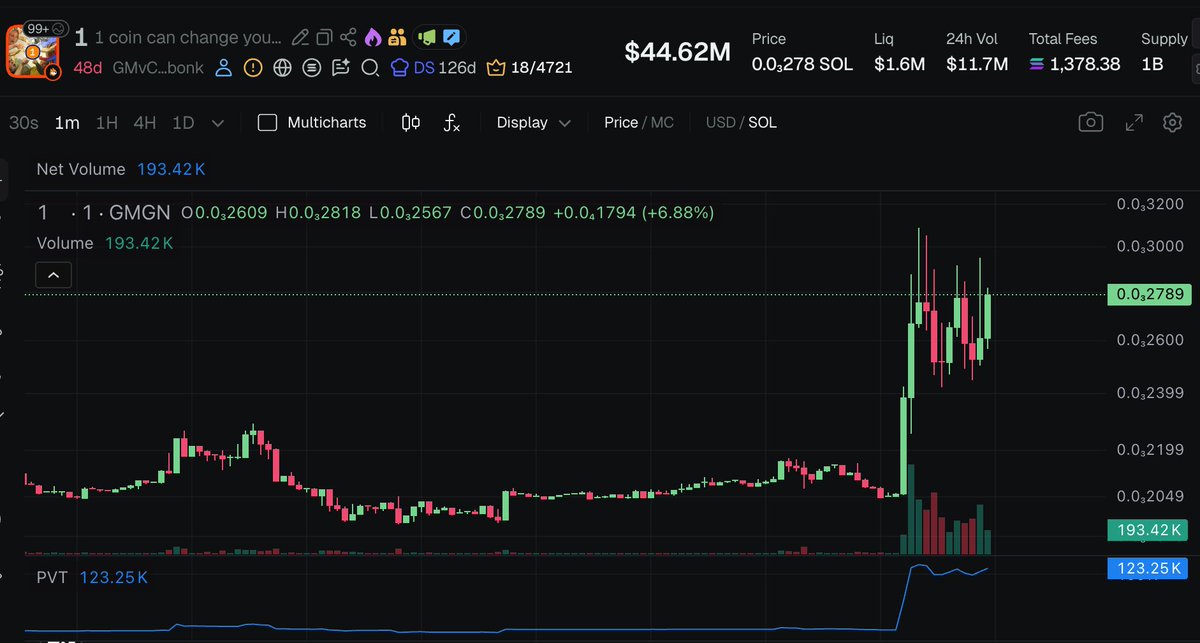Expand the timeframe selection chevron

(218, 122)
